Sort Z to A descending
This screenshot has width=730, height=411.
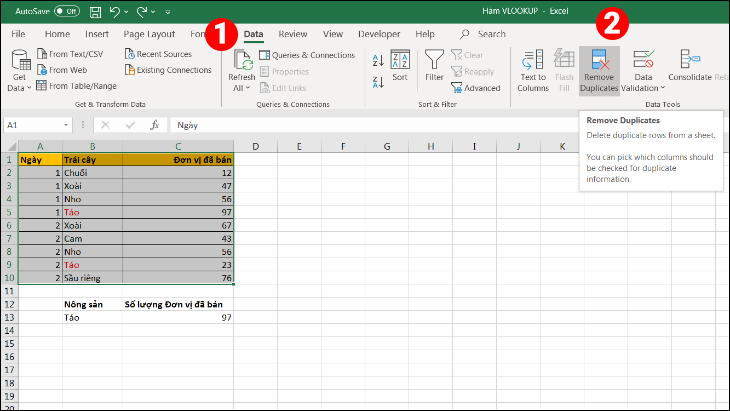click(378, 82)
